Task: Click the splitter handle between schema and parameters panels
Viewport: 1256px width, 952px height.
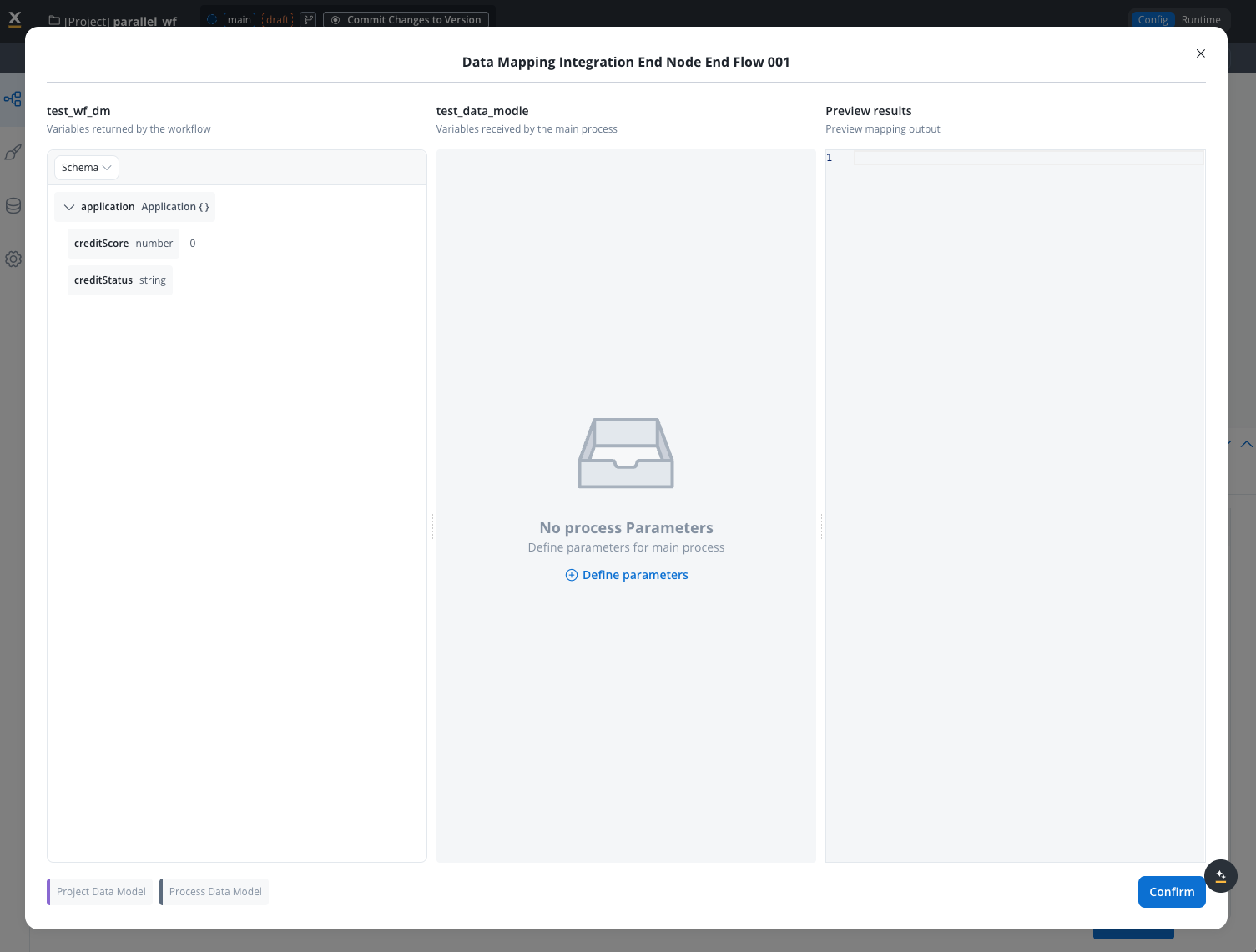Action: (431, 526)
